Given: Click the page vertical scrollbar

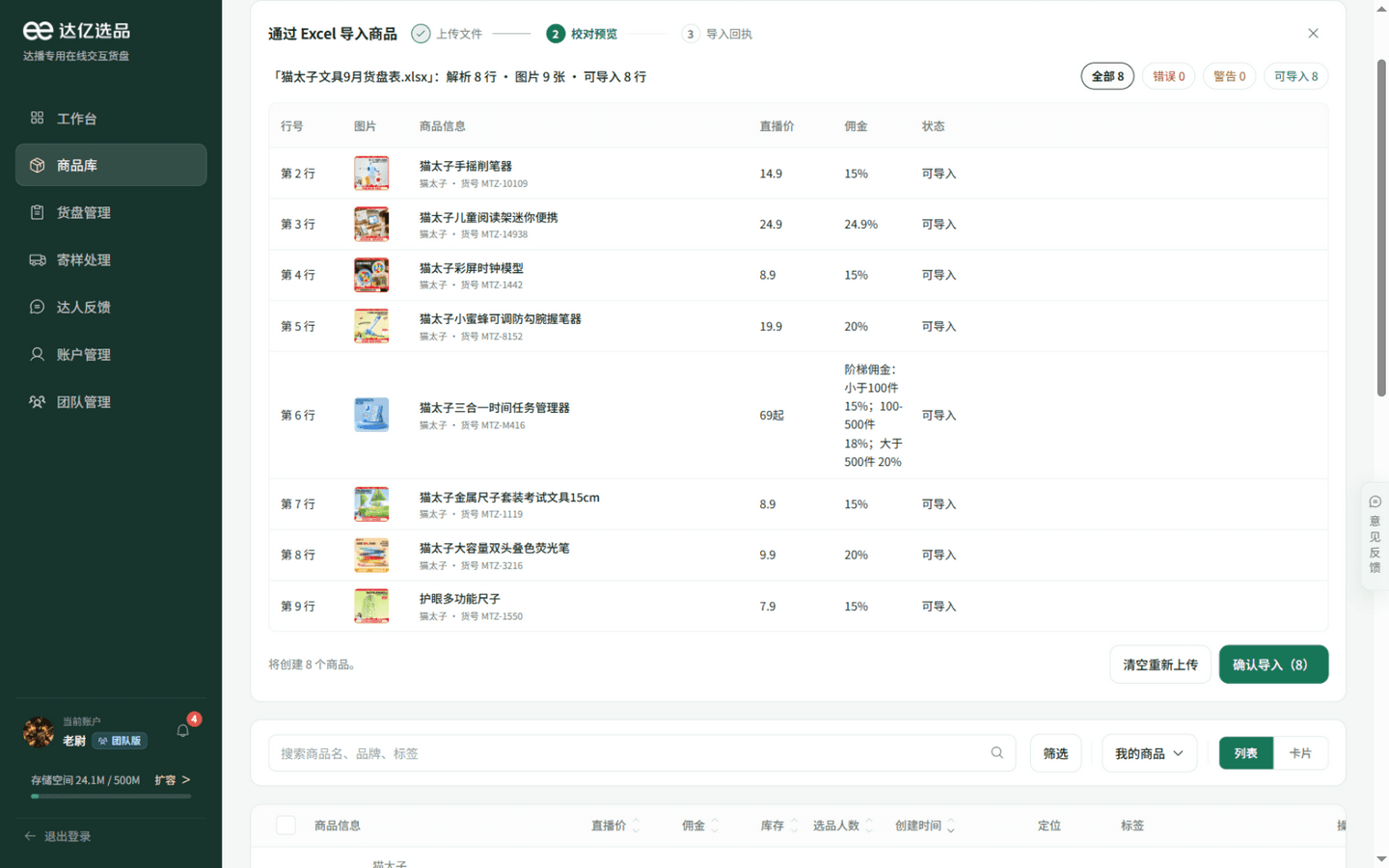Looking at the screenshot, I should point(1381,228).
